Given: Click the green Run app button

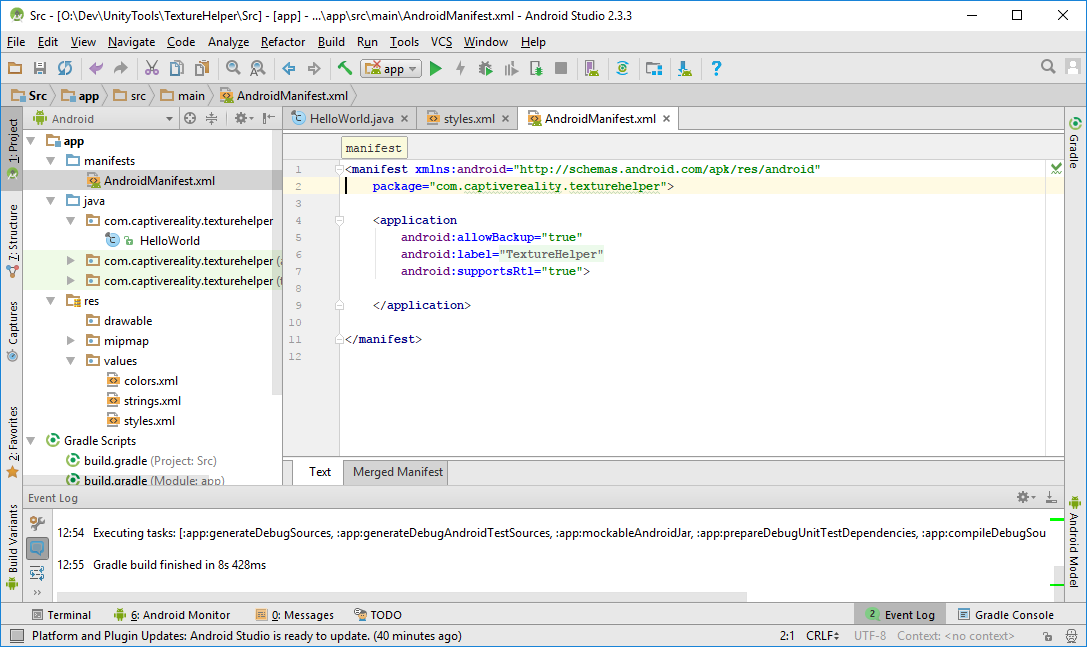Looking at the screenshot, I should (x=435, y=68).
